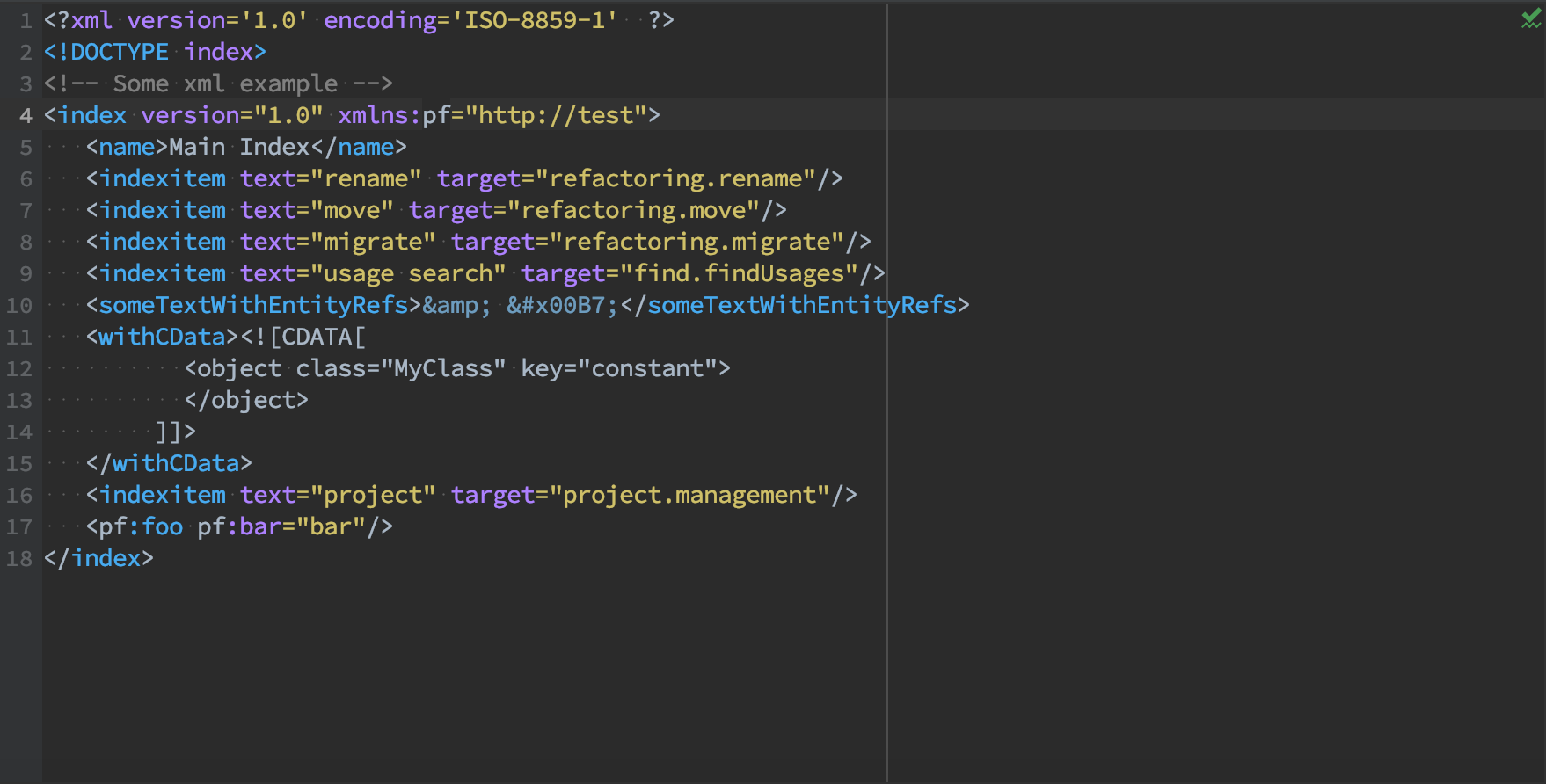Click attribute value "migrate" on line 8
Viewport: 1546px width, 784px height.
click(373, 242)
